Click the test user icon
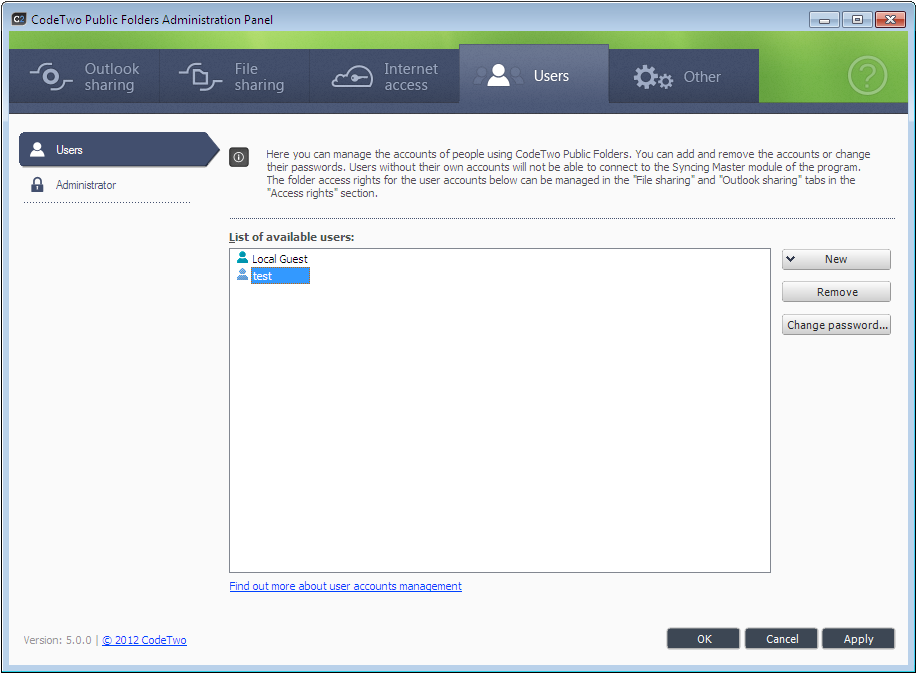The image size is (917, 674). pos(242,274)
